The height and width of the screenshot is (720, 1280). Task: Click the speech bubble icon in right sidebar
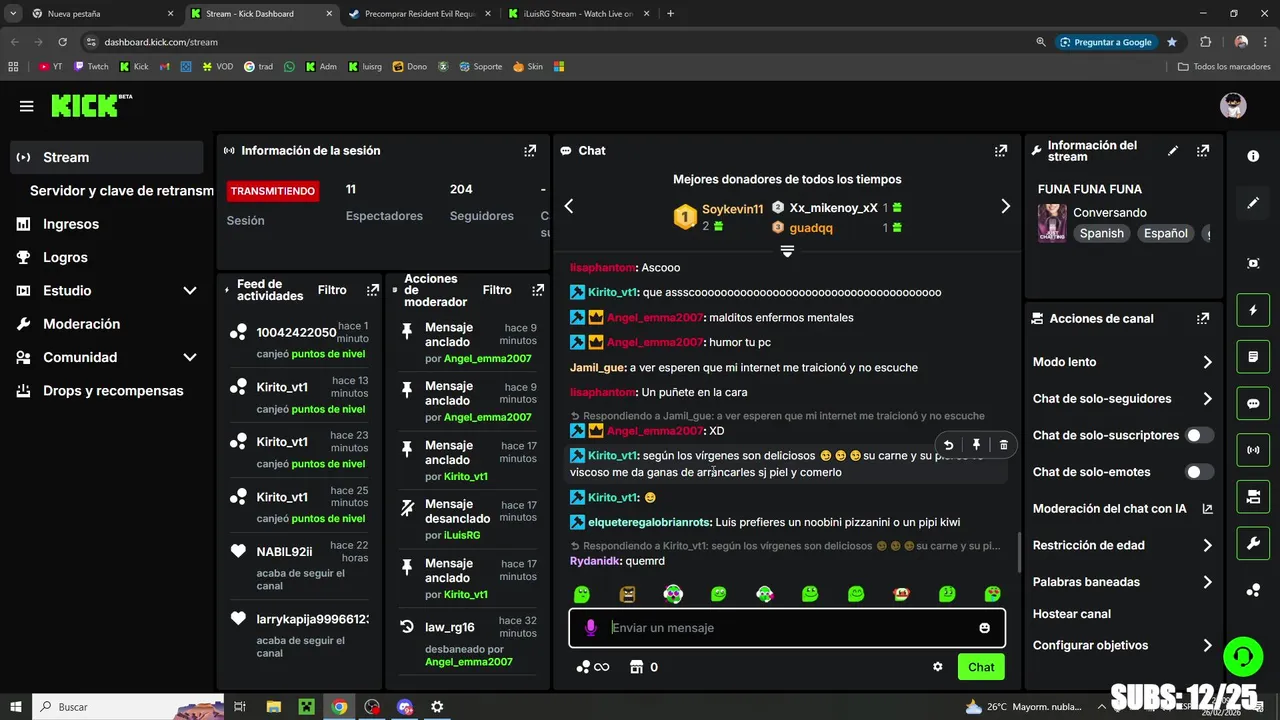click(1253, 404)
